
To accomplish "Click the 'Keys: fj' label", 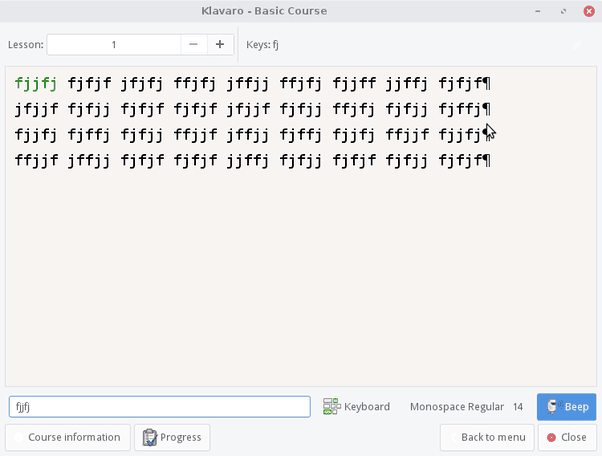I will click(262, 45).
